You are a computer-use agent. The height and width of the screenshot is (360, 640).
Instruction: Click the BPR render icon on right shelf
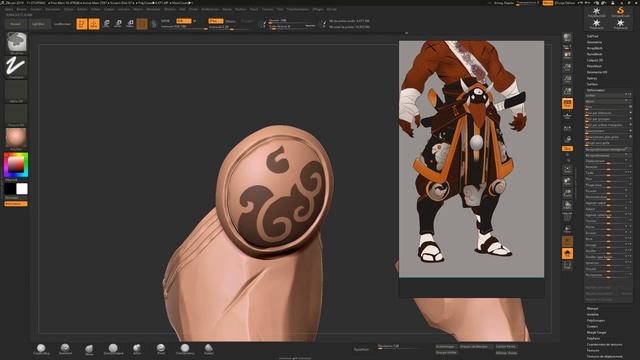pos(567,38)
